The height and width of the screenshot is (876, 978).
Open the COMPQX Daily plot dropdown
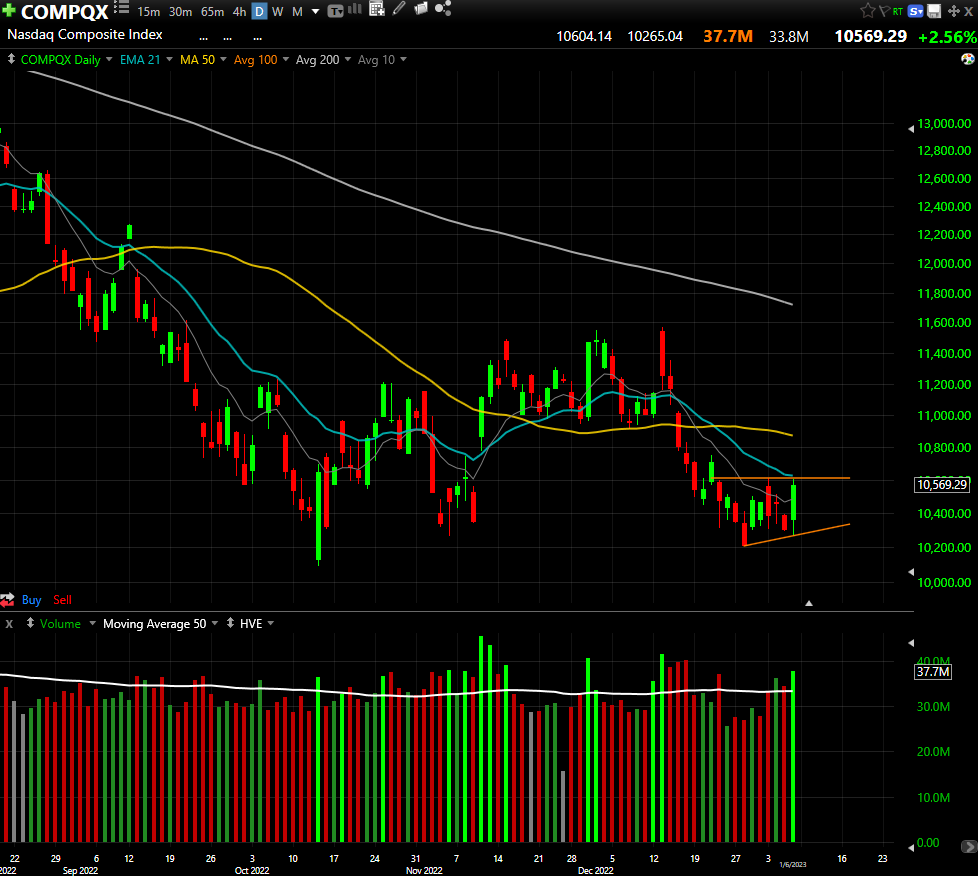pyautogui.click(x=109, y=59)
